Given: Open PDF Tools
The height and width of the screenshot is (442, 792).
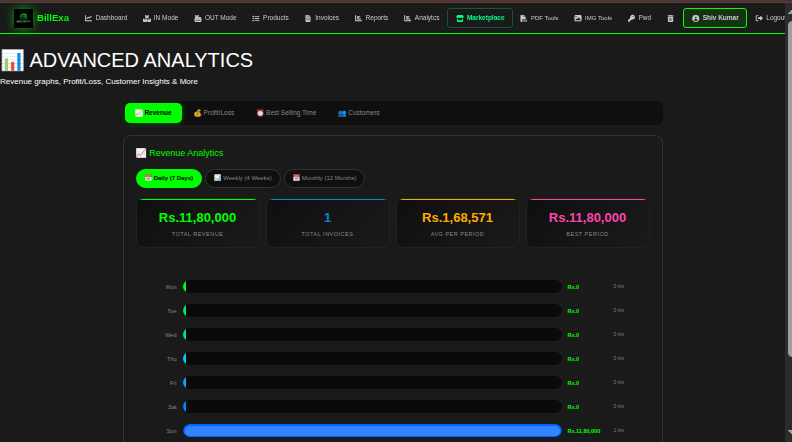Looking at the screenshot, I should pyautogui.click(x=539, y=18).
